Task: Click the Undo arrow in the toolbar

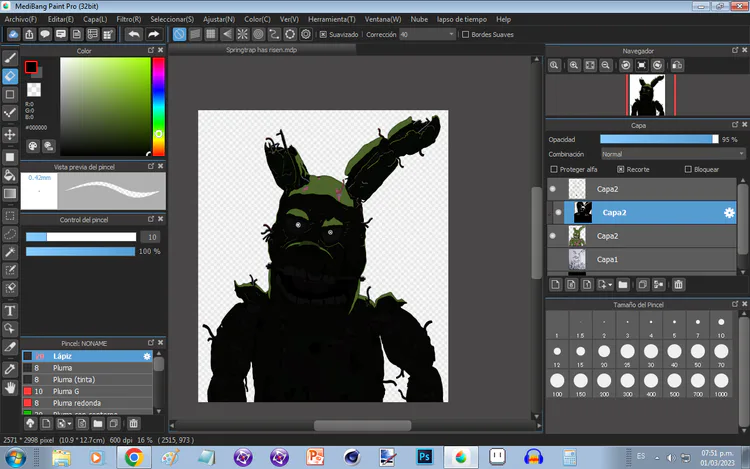Action: 134,34
